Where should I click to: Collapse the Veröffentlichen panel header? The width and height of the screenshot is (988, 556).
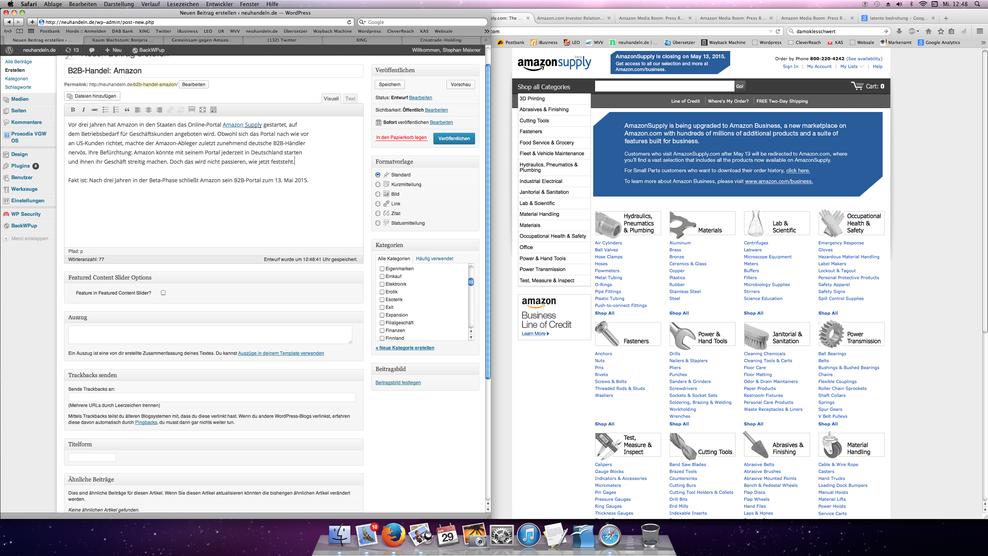[x=425, y=70]
